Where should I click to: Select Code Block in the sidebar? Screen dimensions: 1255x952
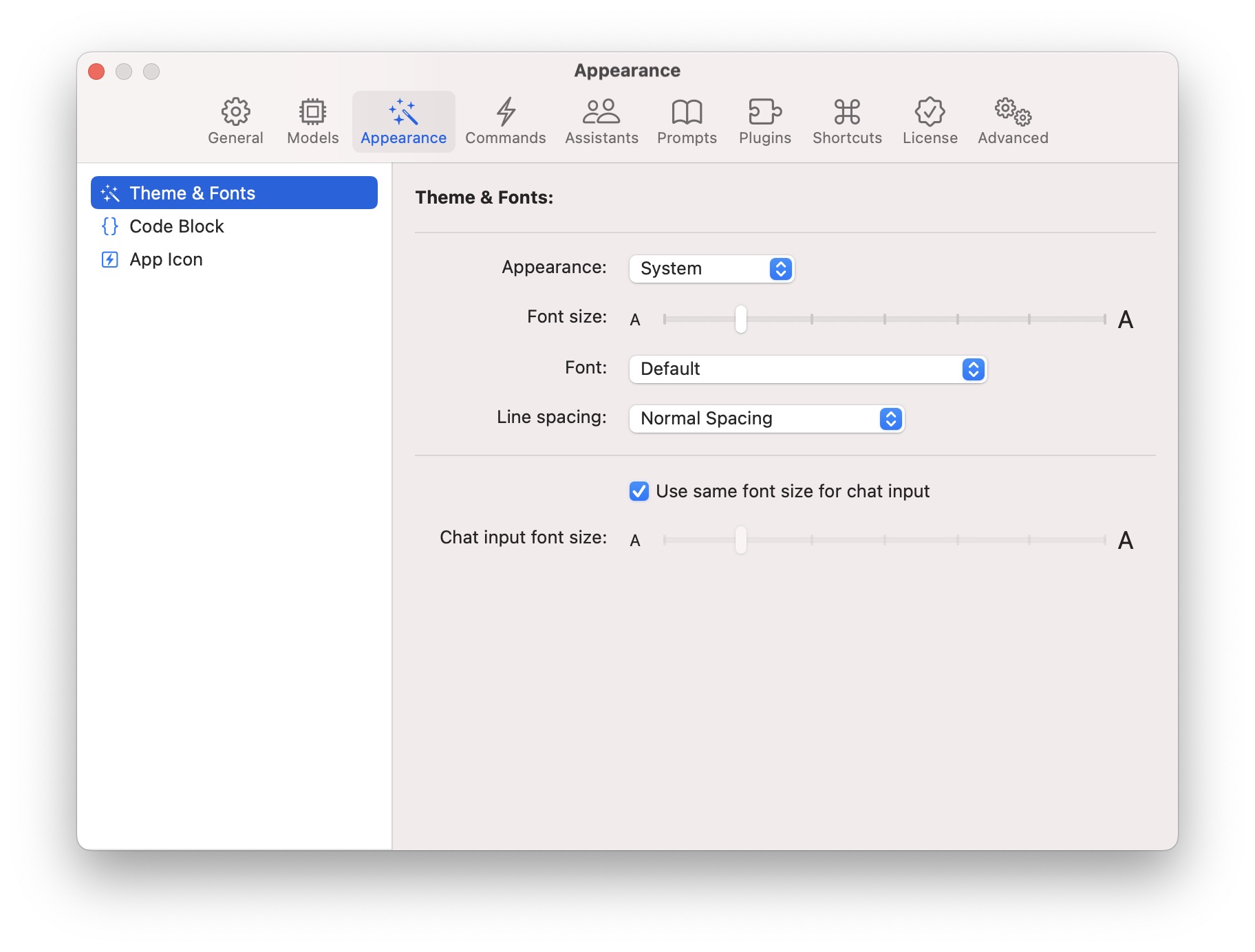(x=177, y=226)
